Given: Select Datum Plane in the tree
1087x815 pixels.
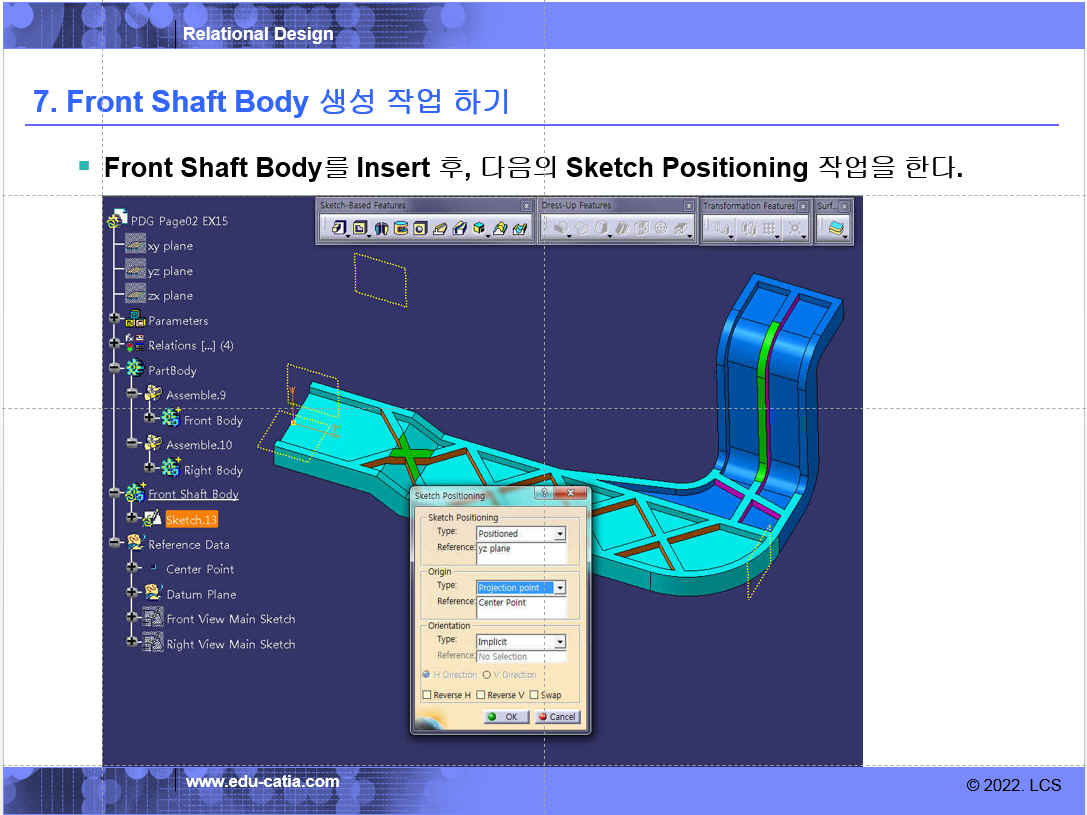Looking at the screenshot, I should click(200, 594).
